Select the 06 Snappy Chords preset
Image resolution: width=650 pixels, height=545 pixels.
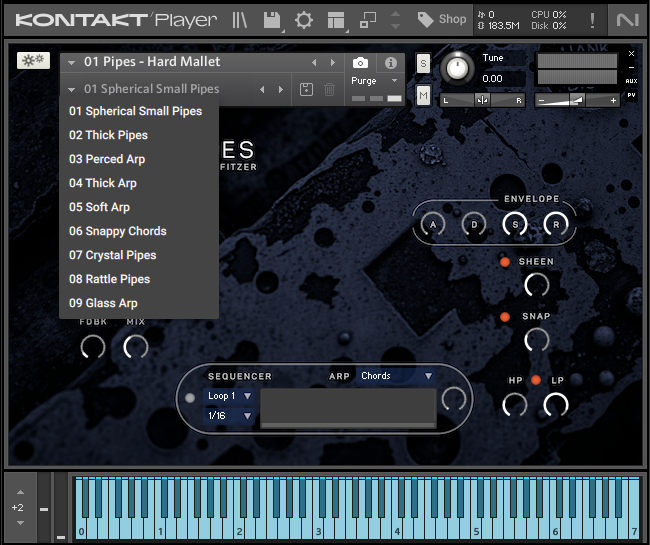coord(118,231)
